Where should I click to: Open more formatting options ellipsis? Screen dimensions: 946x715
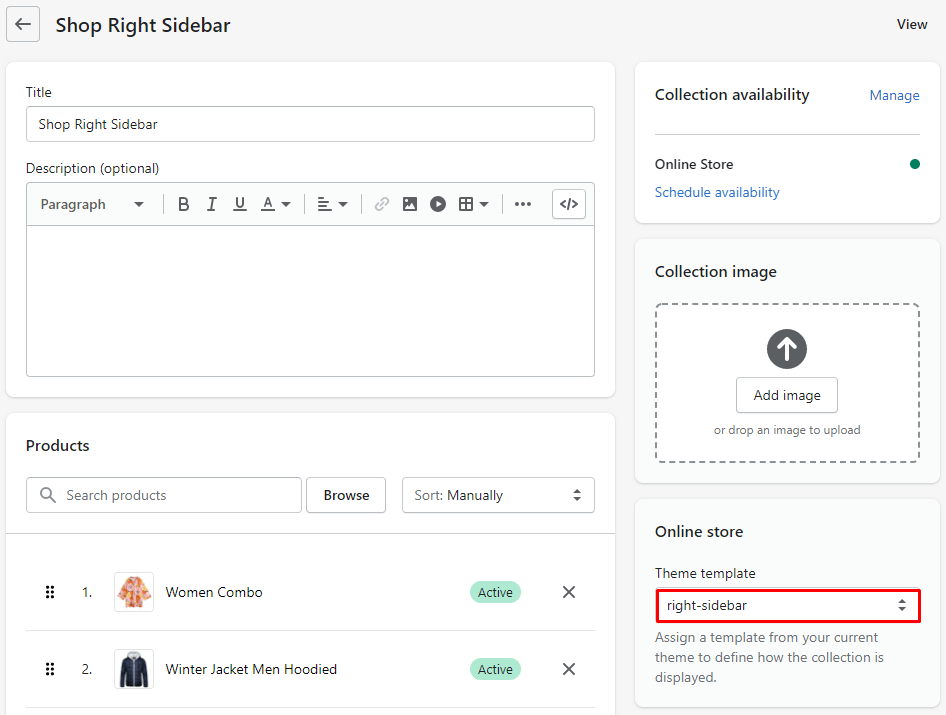pyautogui.click(x=523, y=204)
